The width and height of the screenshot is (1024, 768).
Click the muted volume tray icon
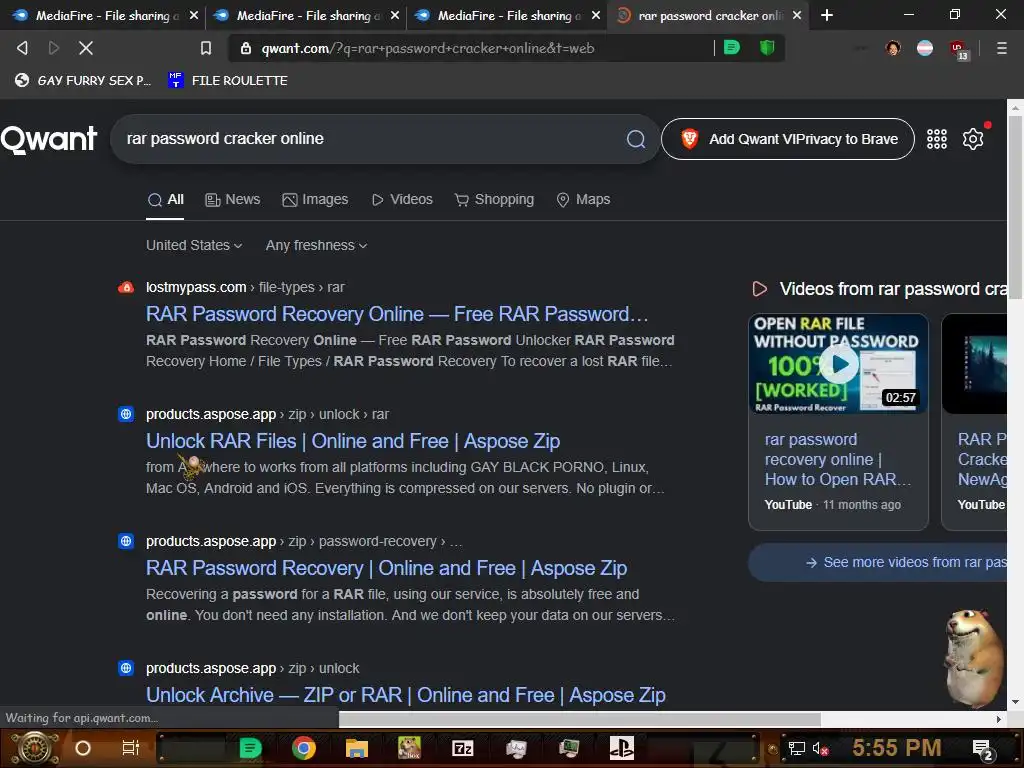820,748
